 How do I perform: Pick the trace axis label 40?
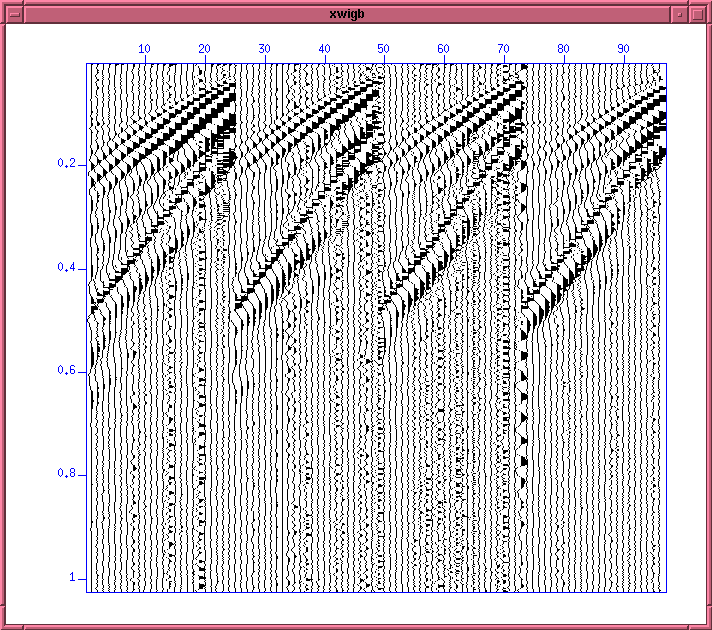(324, 48)
